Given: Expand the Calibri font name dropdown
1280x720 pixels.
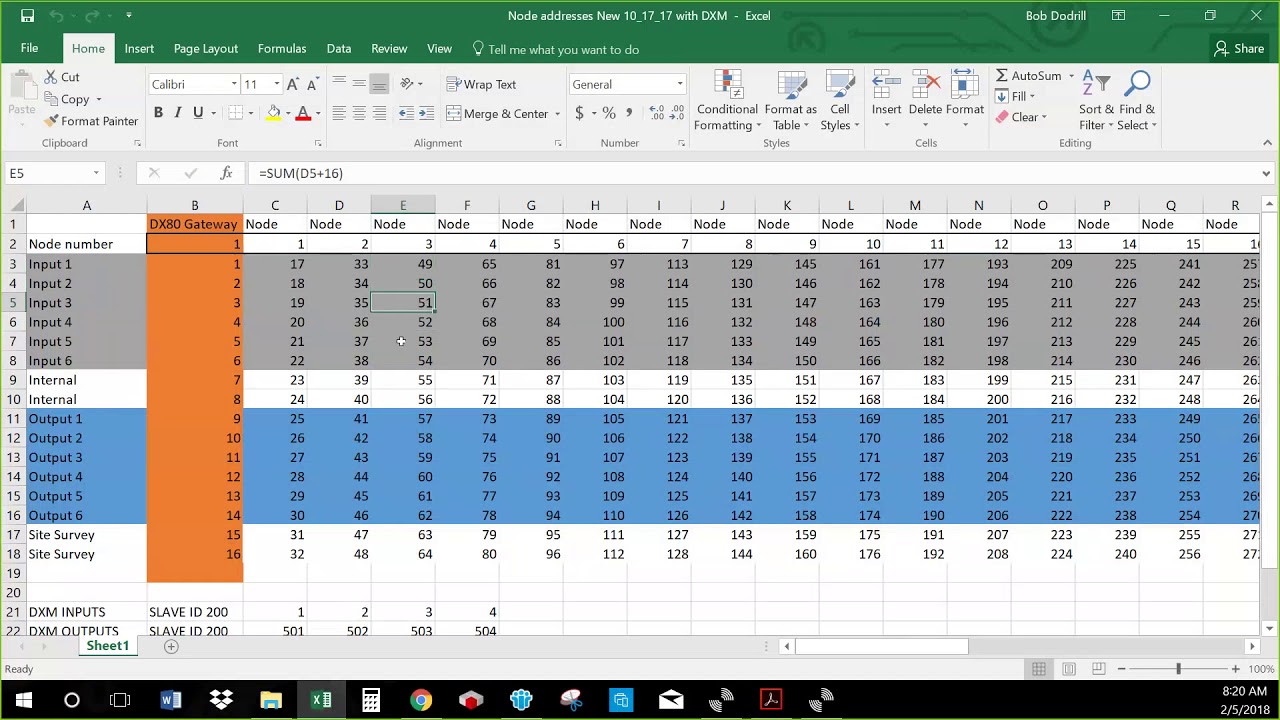Looking at the screenshot, I should pos(234,85).
